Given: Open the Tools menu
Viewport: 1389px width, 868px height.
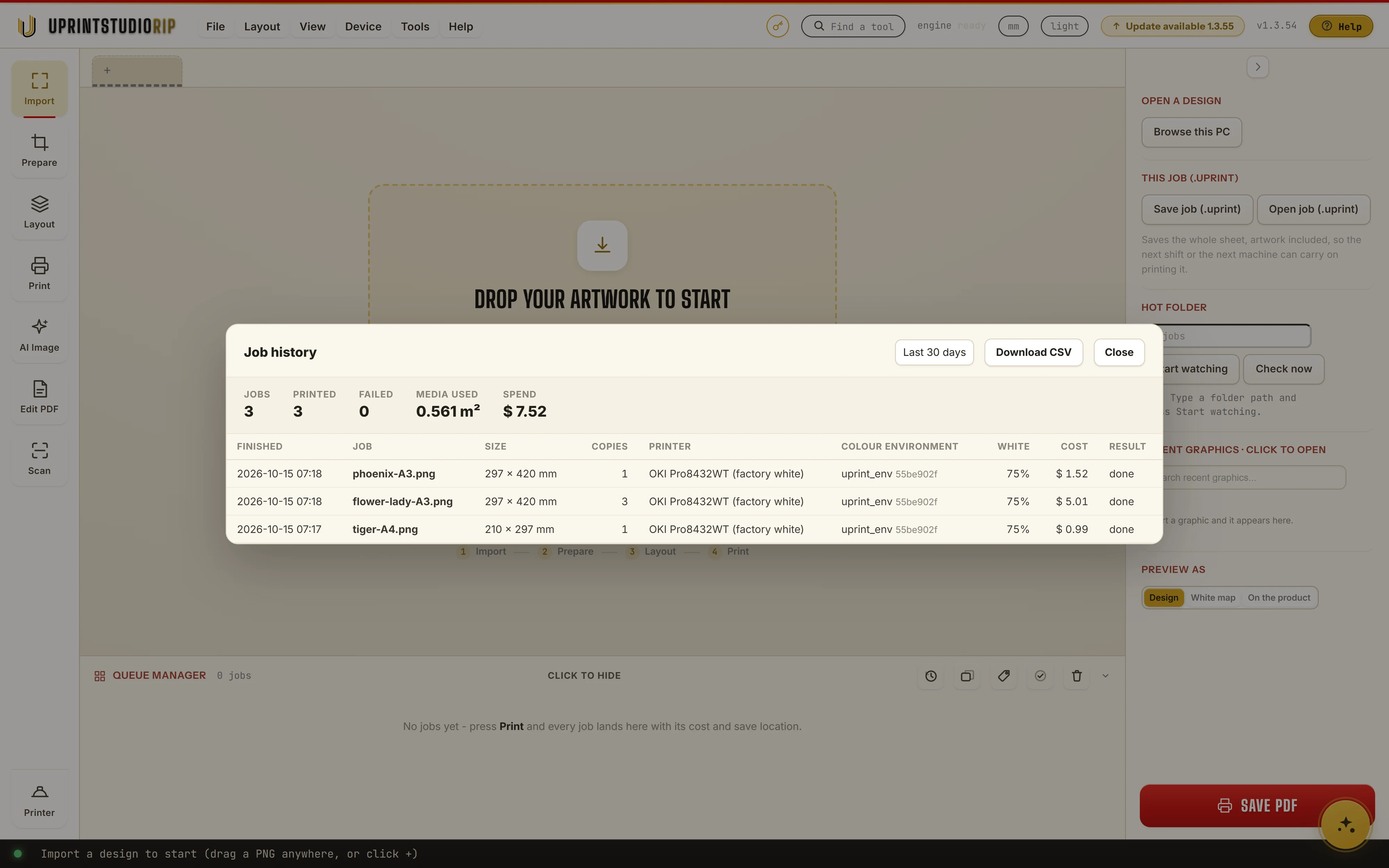Looking at the screenshot, I should [415, 26].
